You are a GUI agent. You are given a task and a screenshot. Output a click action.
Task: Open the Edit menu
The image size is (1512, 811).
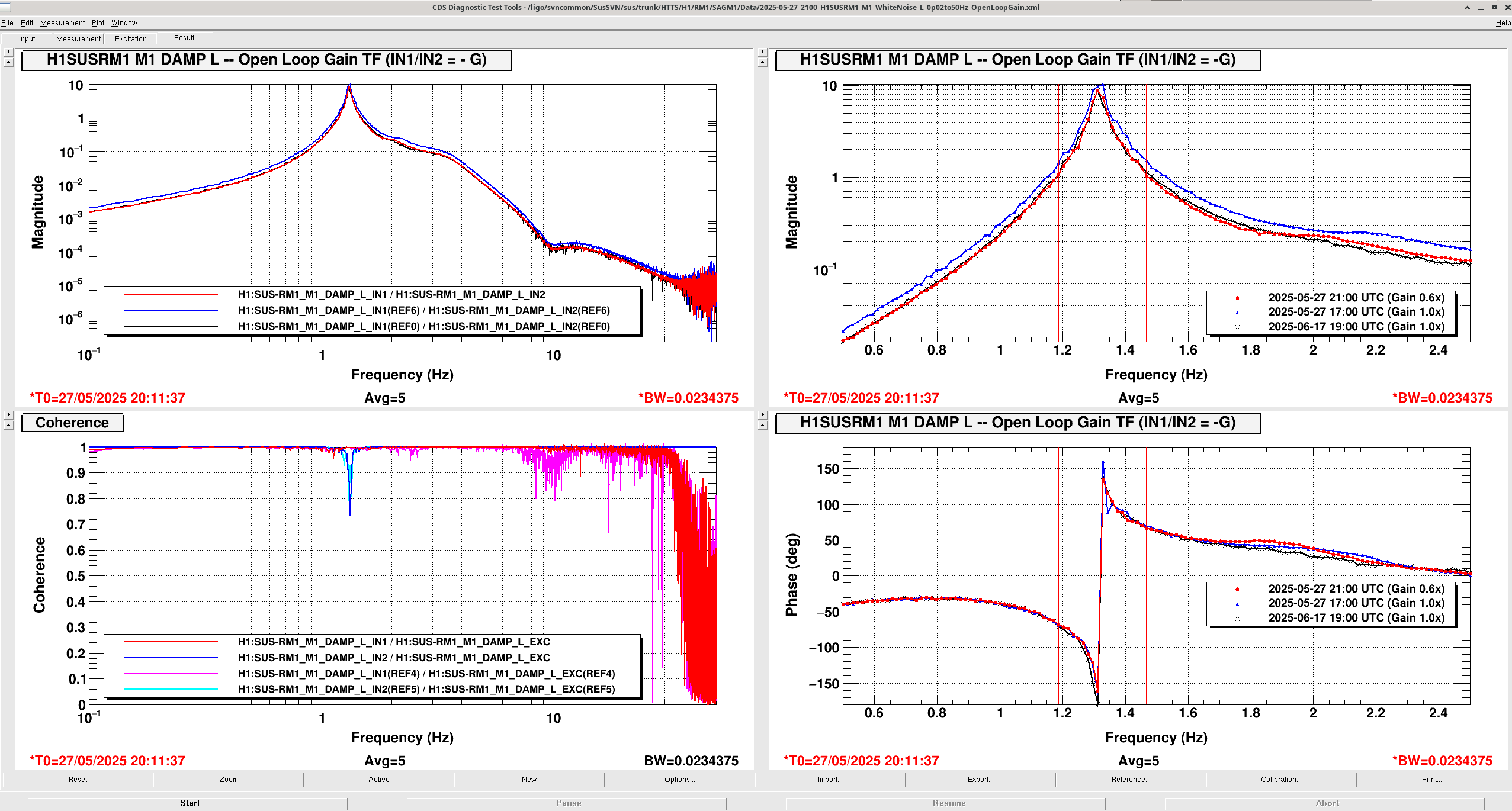[x=27, y=23]
